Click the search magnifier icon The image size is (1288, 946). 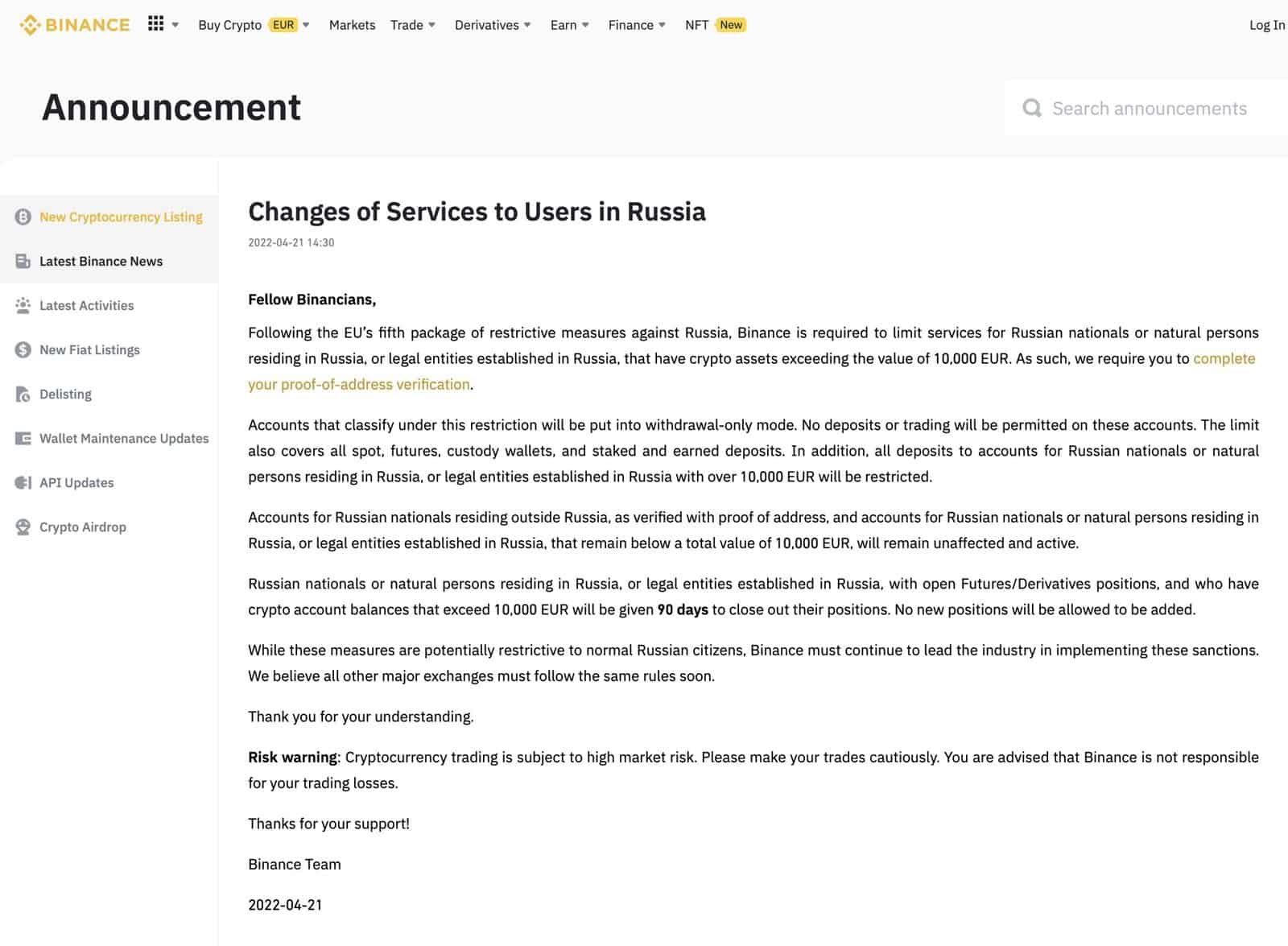coord(1032,108)
